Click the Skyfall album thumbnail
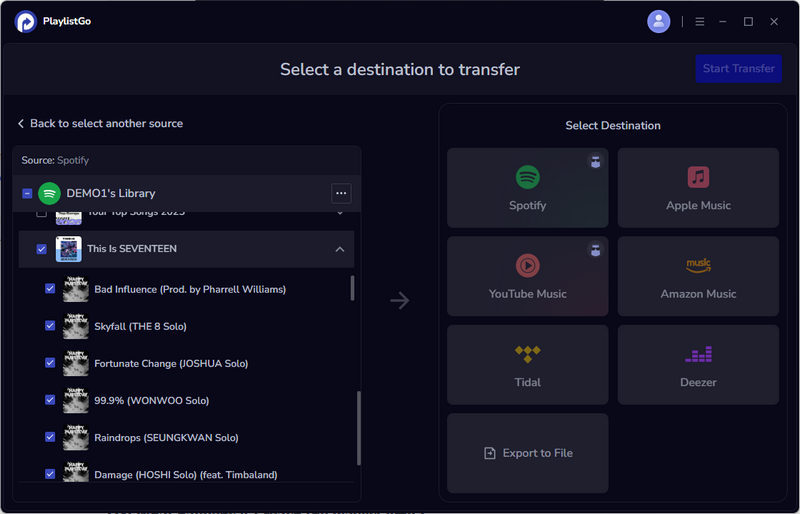The width and height of the screenshot is (800, 514). point(76,326)
